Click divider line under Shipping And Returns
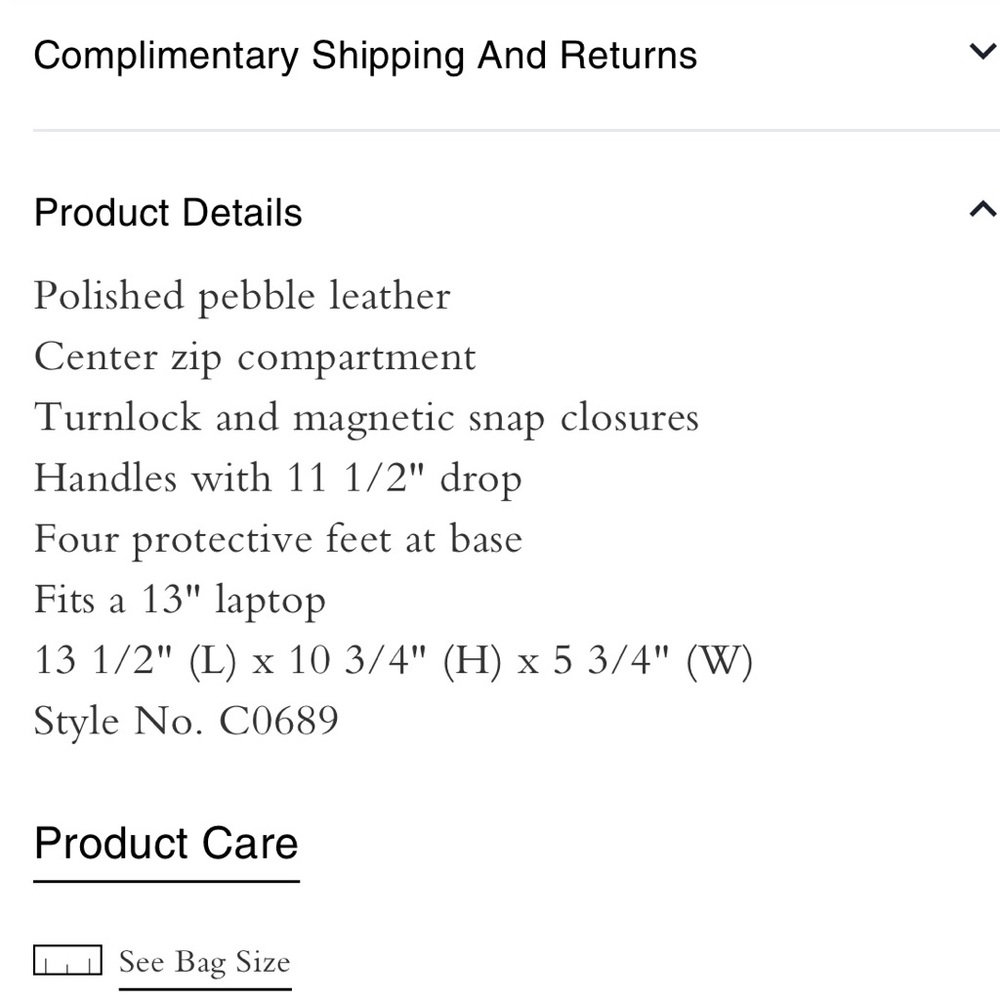Viewport: 1000px width, 1000px height. tap(517, 130)
